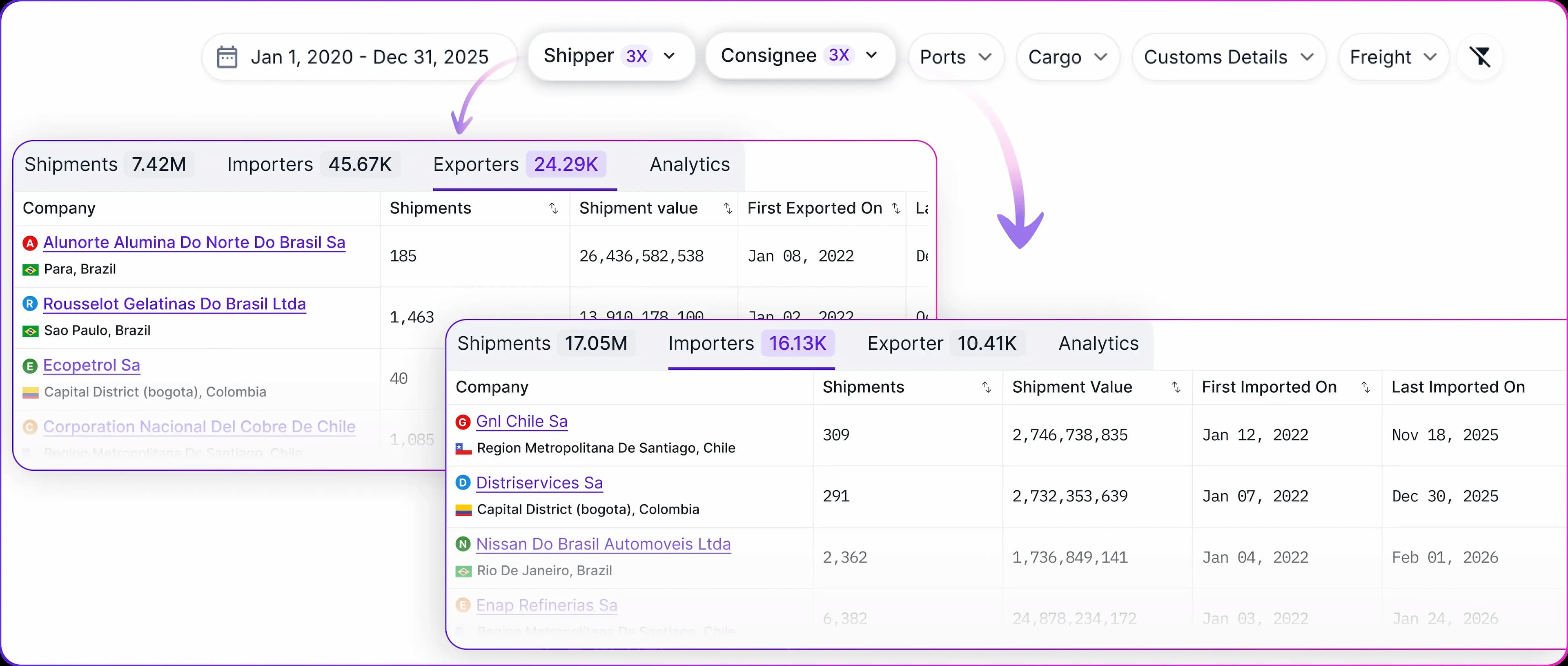Switch to Importers 45.67K tab
The image size is (1568, 666).
point(310,165)
